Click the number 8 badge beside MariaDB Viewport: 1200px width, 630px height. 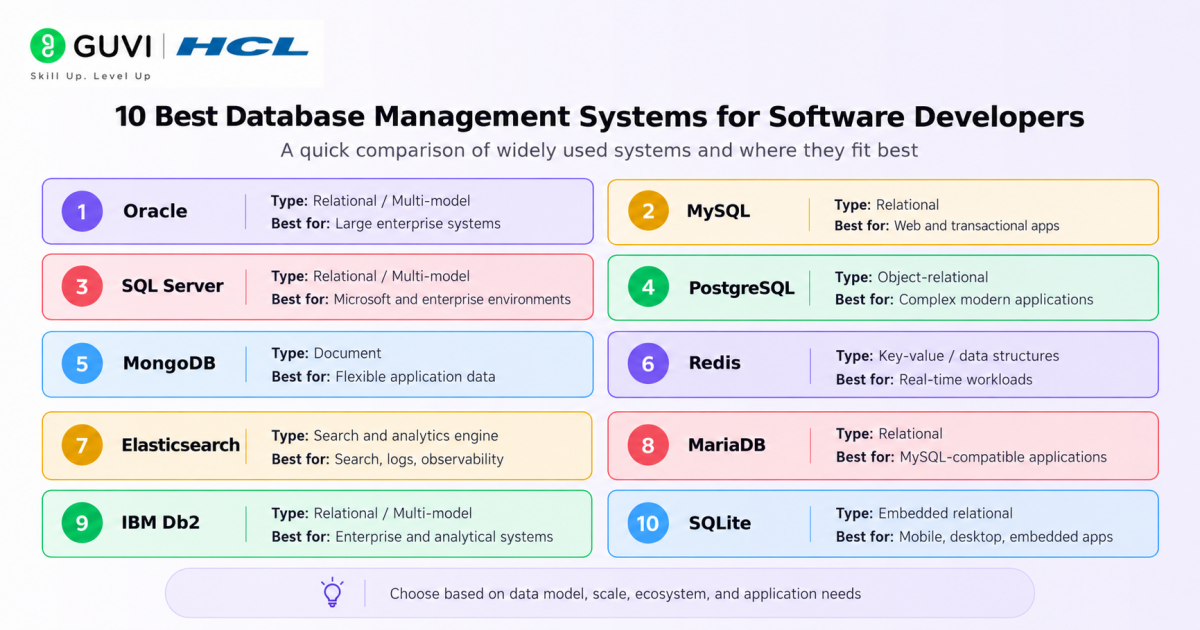(x=648, y=445)
